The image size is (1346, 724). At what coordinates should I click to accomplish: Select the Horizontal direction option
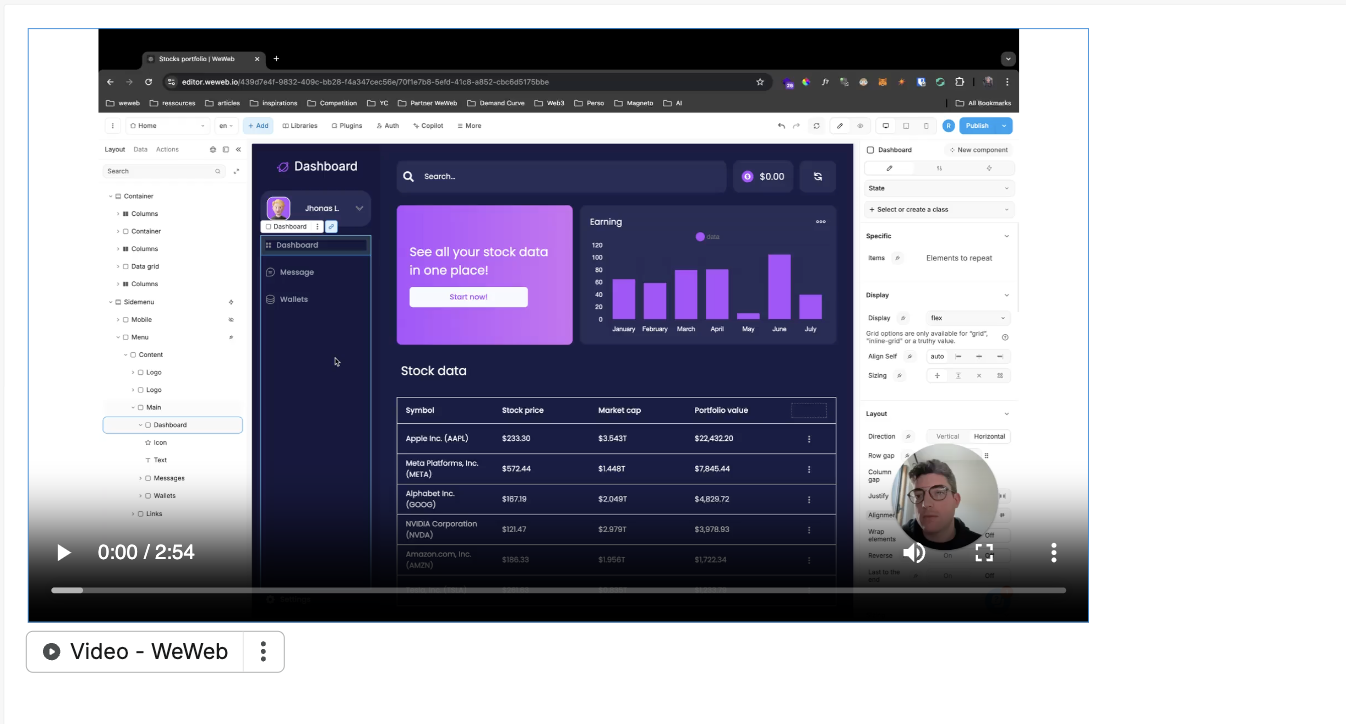click(989, 436)
